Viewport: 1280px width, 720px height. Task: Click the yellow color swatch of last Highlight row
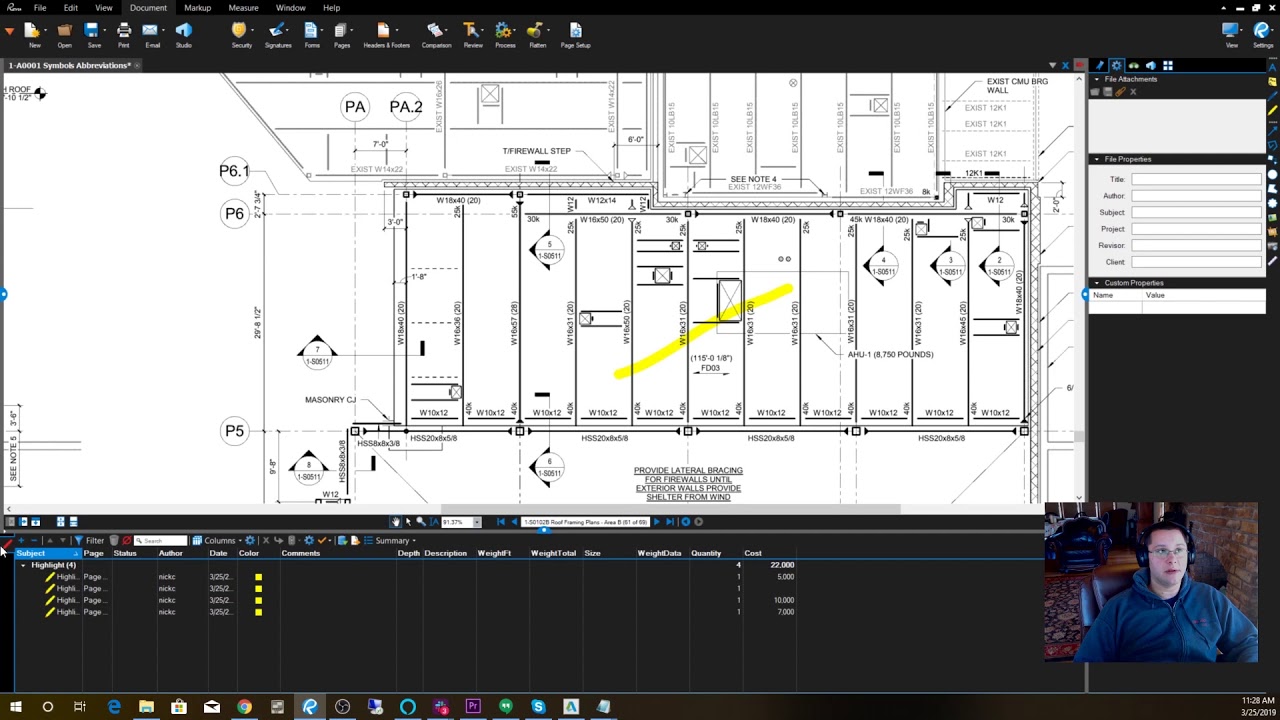point(258,612)
